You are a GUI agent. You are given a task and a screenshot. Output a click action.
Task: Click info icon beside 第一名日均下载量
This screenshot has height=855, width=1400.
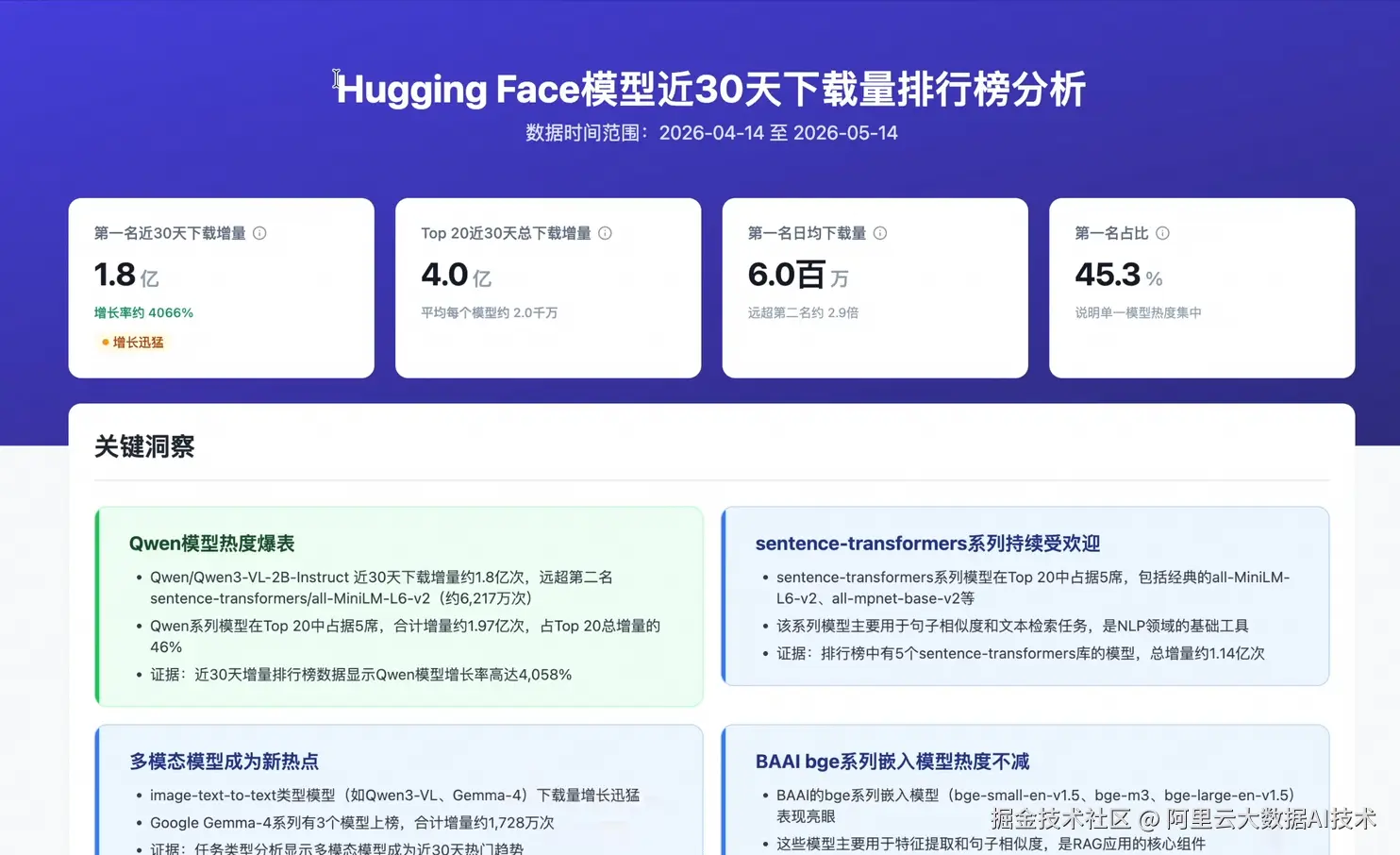coord(880,233)
